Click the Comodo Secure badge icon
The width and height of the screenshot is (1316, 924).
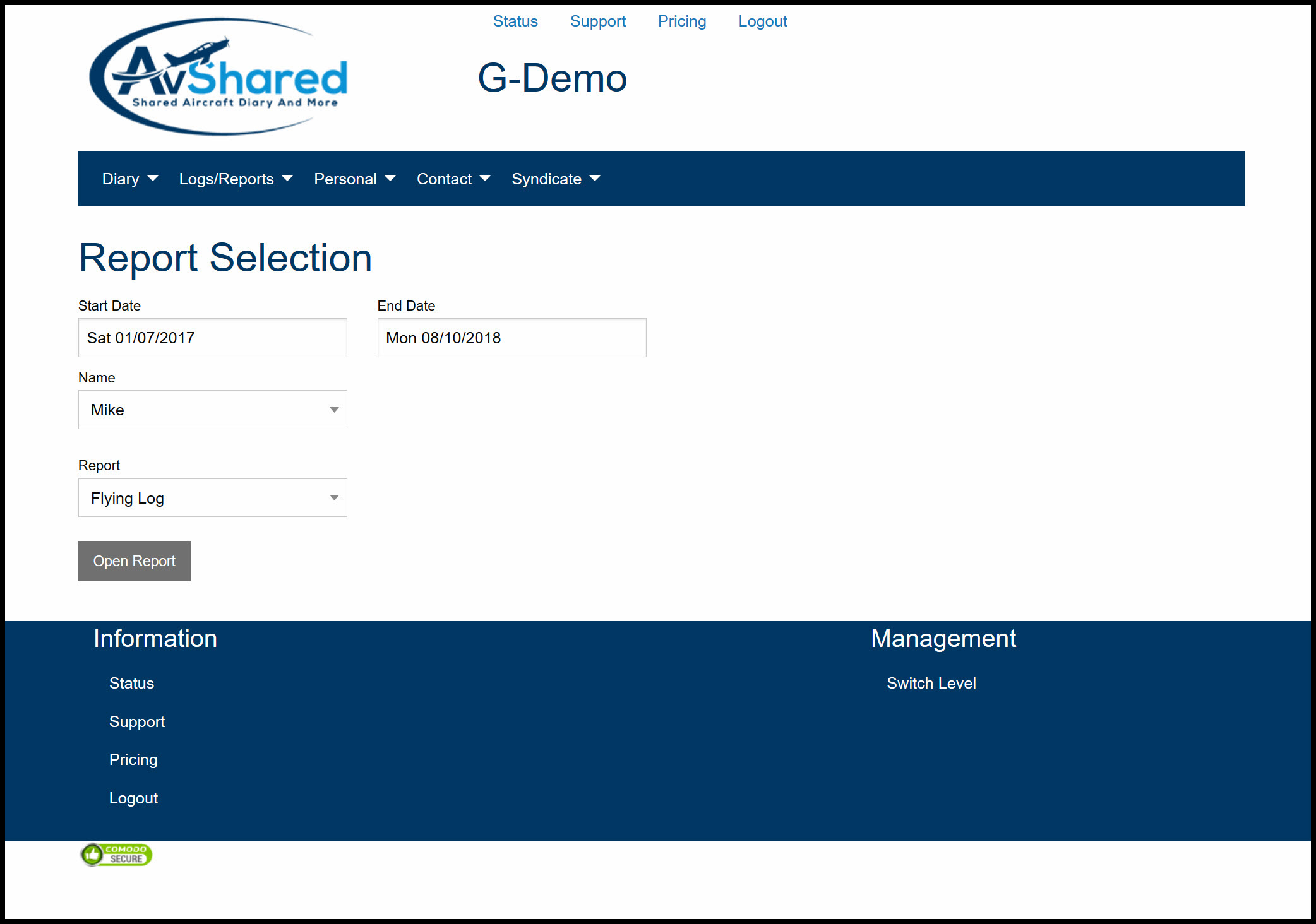pyautogui.click(x=117, y=854)
